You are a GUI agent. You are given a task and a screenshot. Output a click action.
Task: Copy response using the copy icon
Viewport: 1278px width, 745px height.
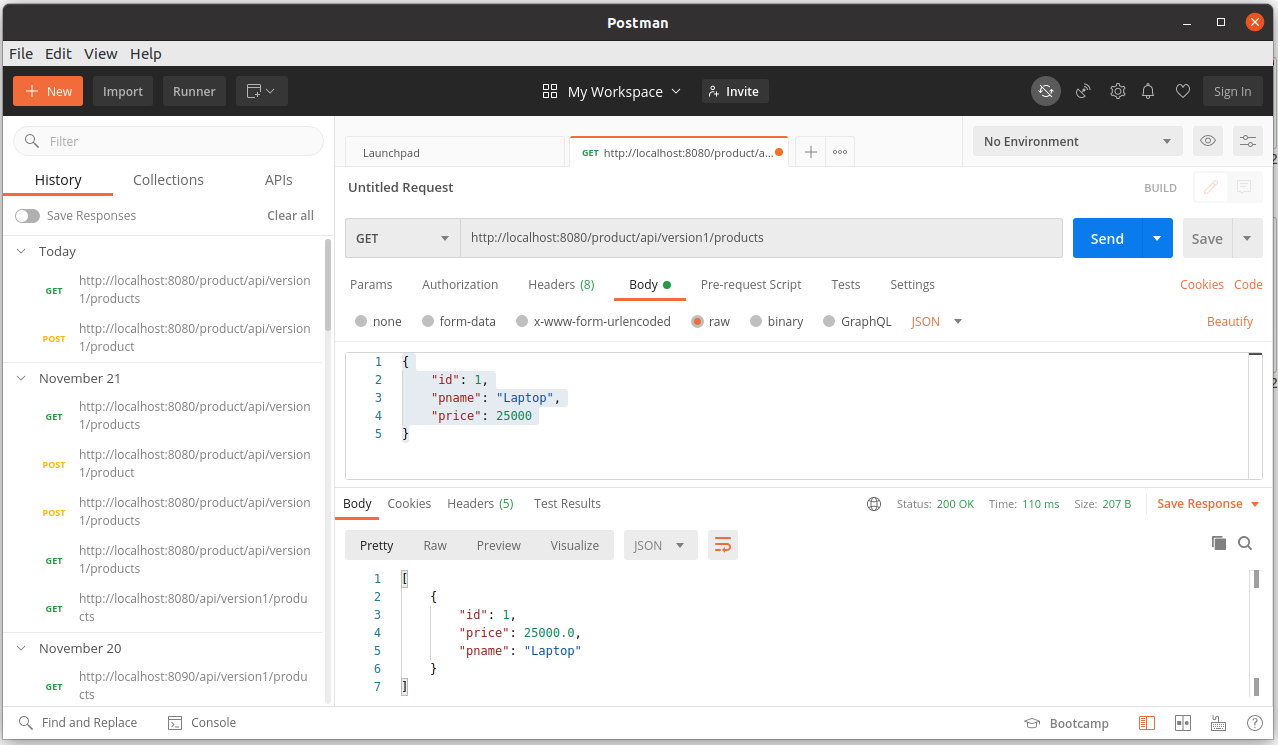tap(1218, 543)
